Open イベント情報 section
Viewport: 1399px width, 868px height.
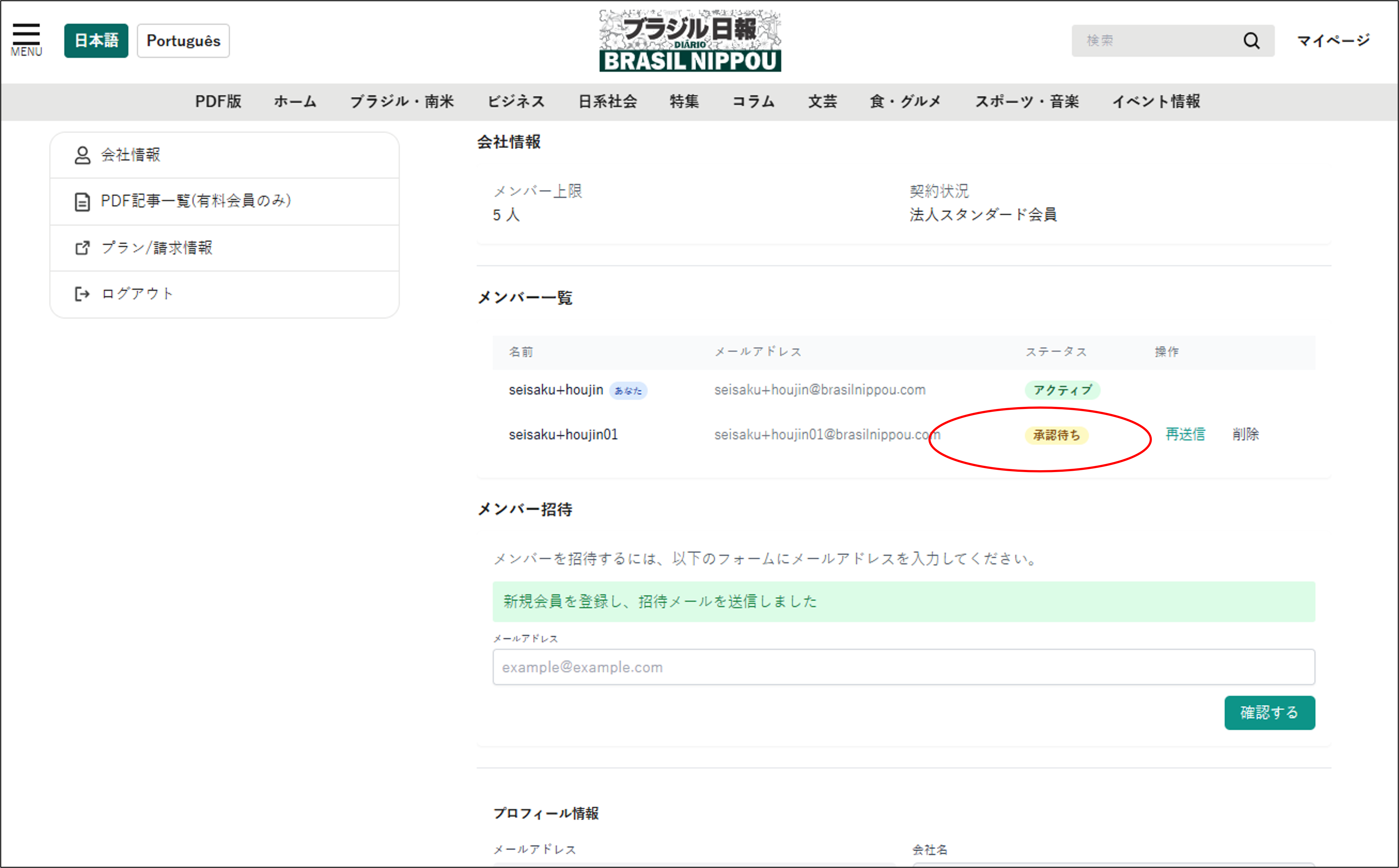(1156, 102)
